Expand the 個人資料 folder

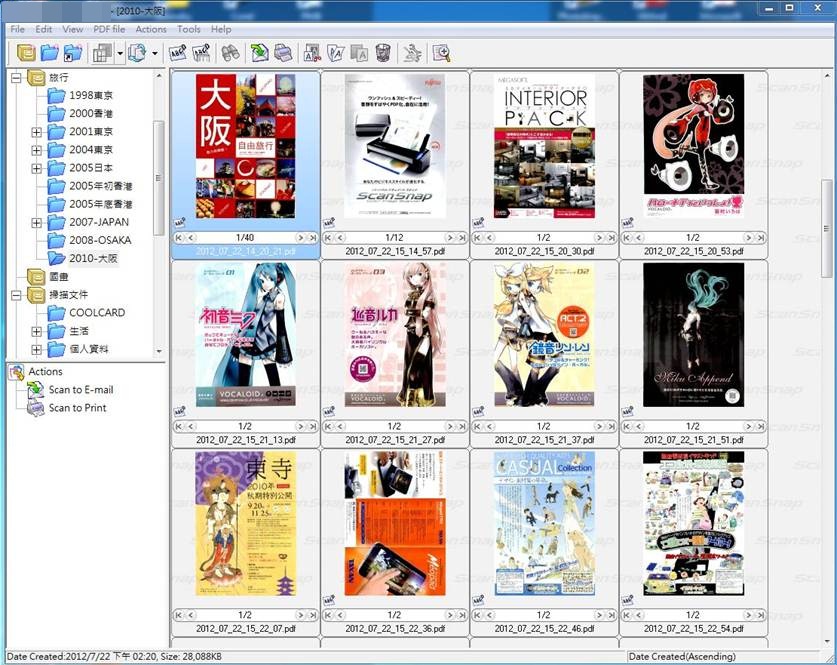point(36,350)
